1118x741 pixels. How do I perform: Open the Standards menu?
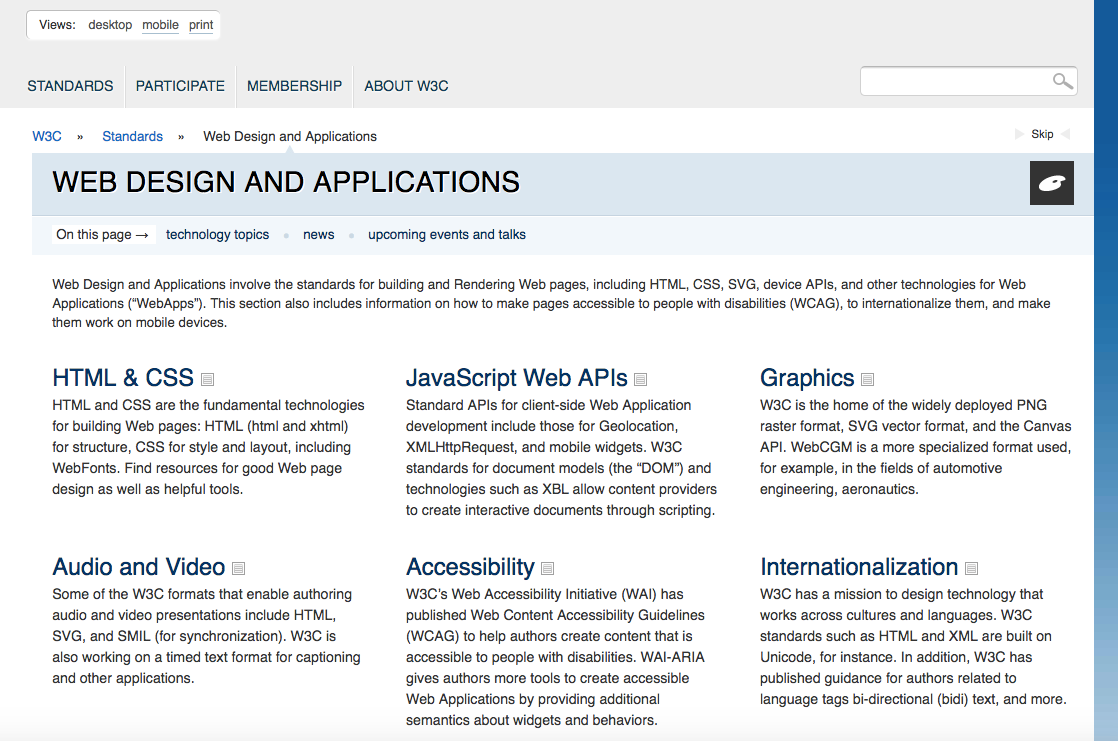70,86
